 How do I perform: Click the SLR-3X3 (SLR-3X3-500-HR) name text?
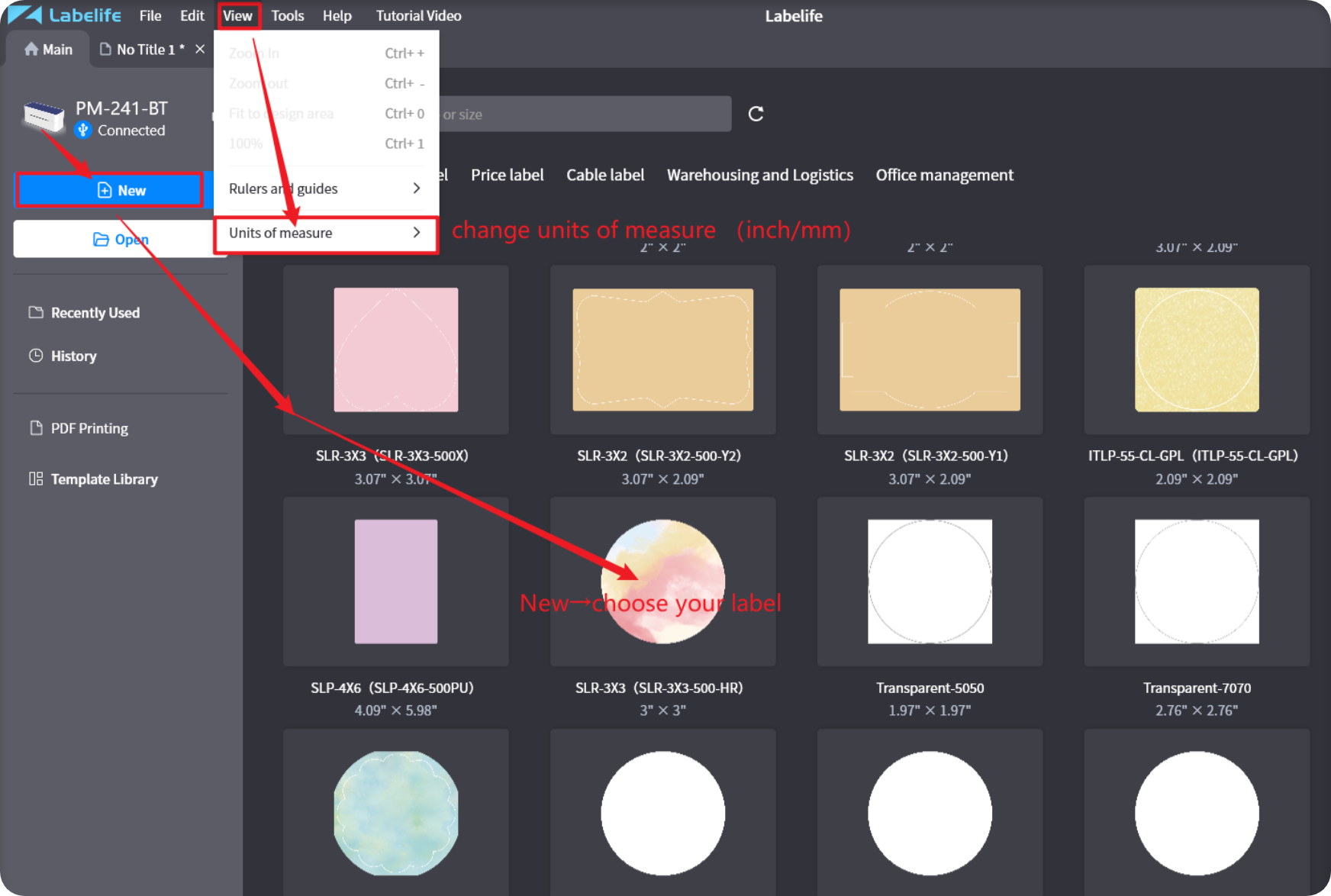click(659, 688)
